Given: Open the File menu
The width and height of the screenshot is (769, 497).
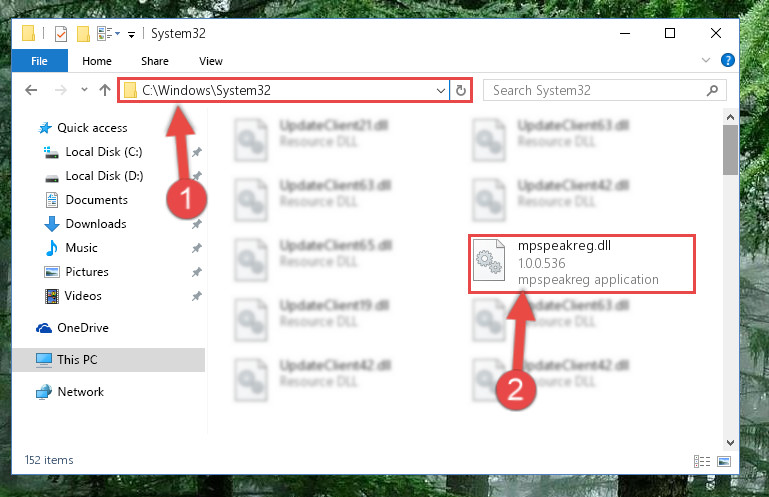Looking at the screenshot, I should coord(39,61).
